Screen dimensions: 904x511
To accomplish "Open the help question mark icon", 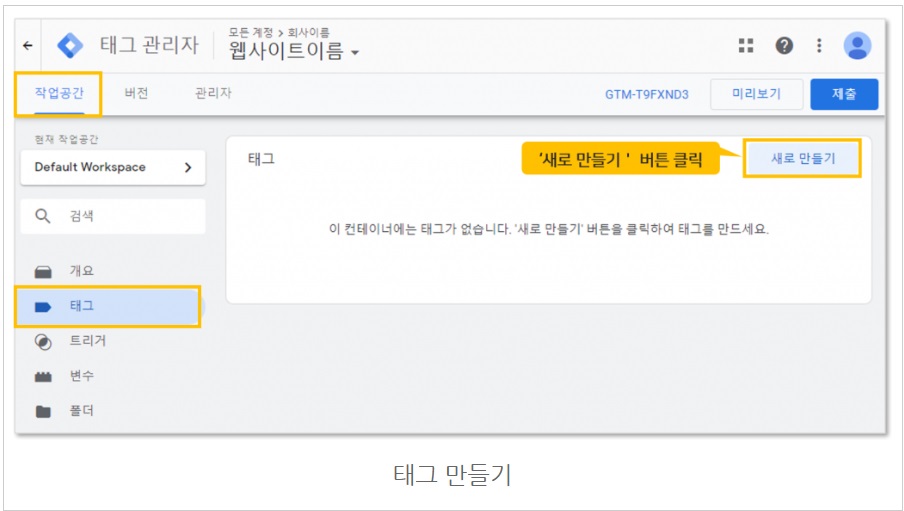I will click(784, 46).
